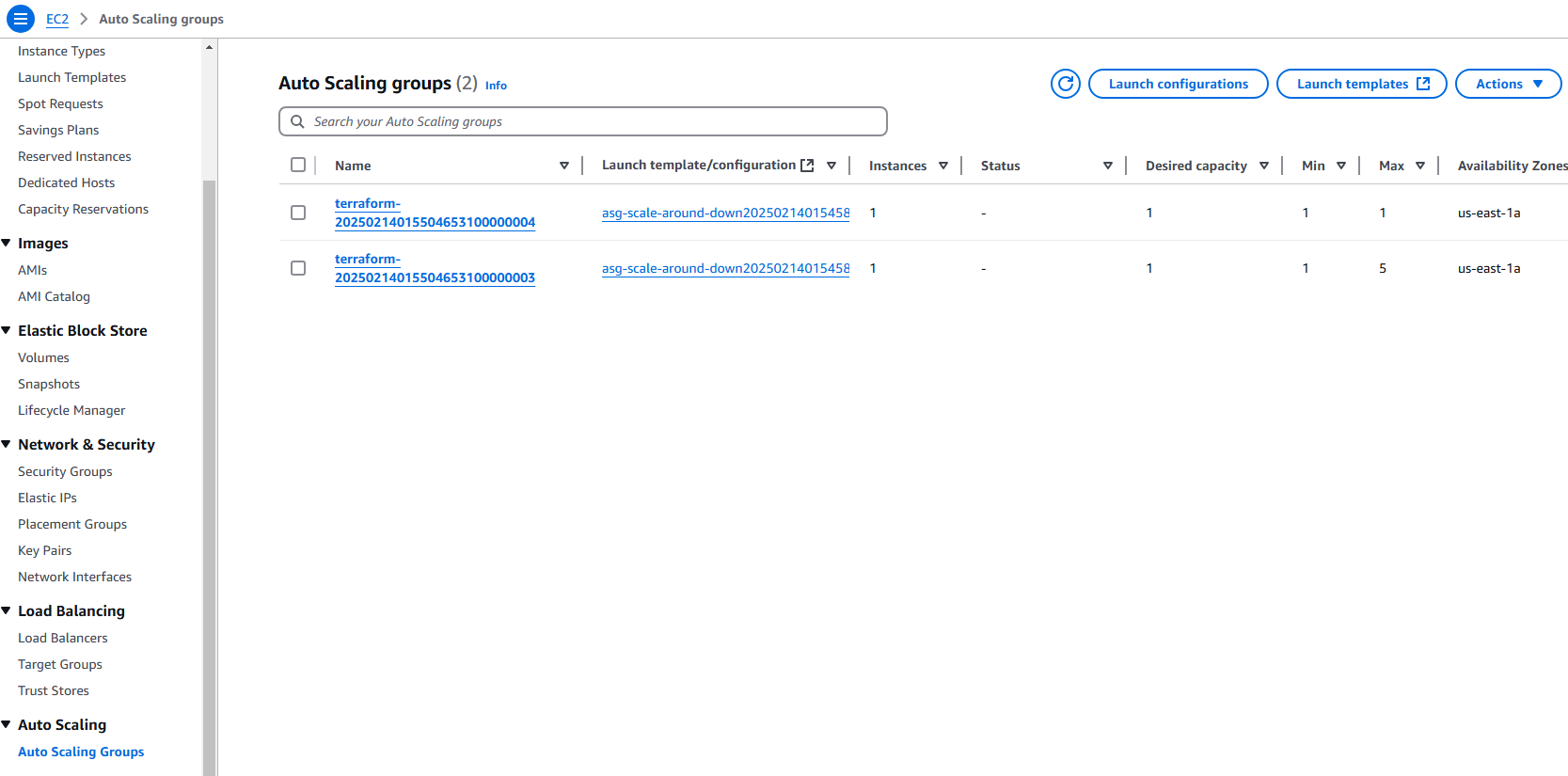Sort by Status column arrow
Screen dimensions: 1568x776
(1108, 166)
